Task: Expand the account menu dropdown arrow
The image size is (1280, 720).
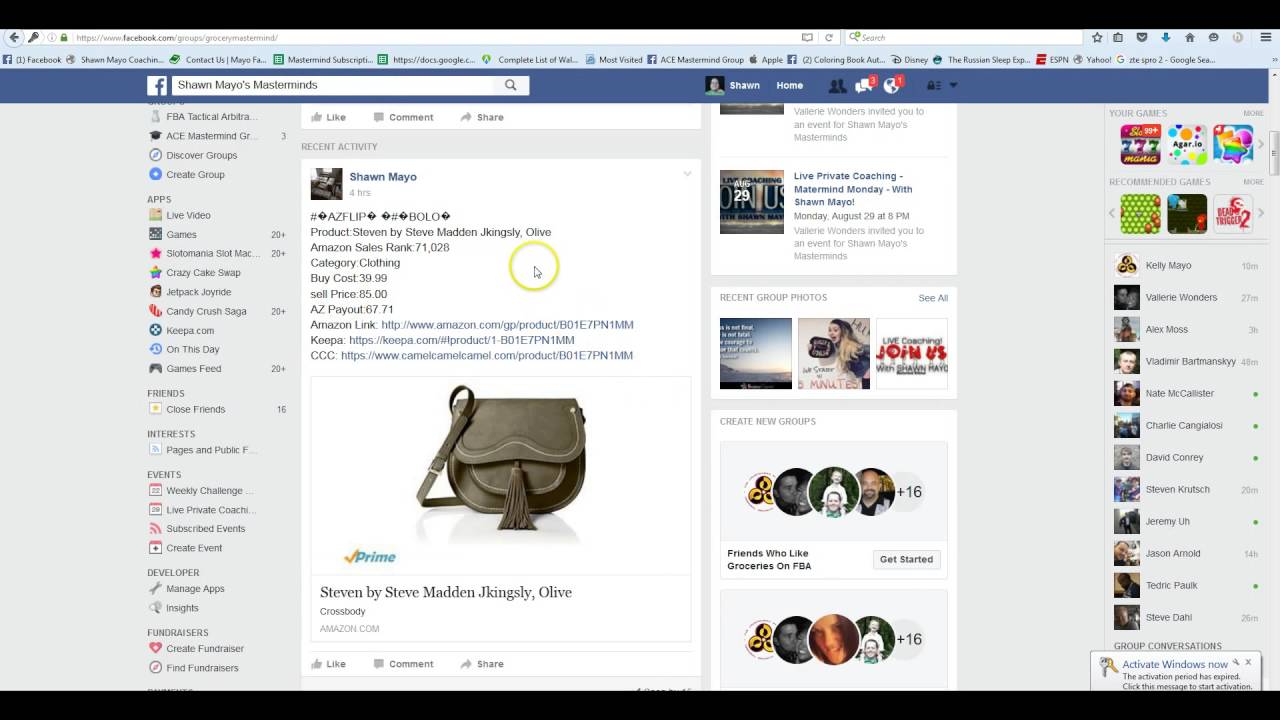Action: (953, 86)
